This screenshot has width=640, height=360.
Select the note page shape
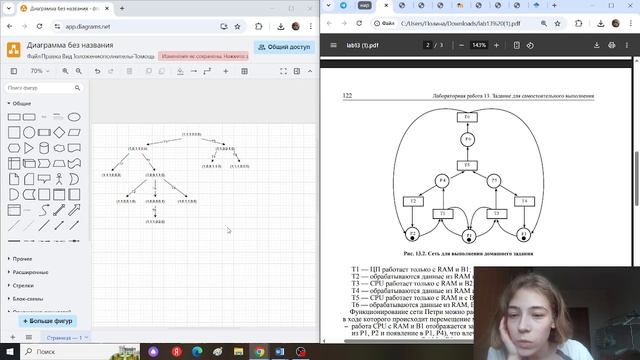click(x=14, y=179)
